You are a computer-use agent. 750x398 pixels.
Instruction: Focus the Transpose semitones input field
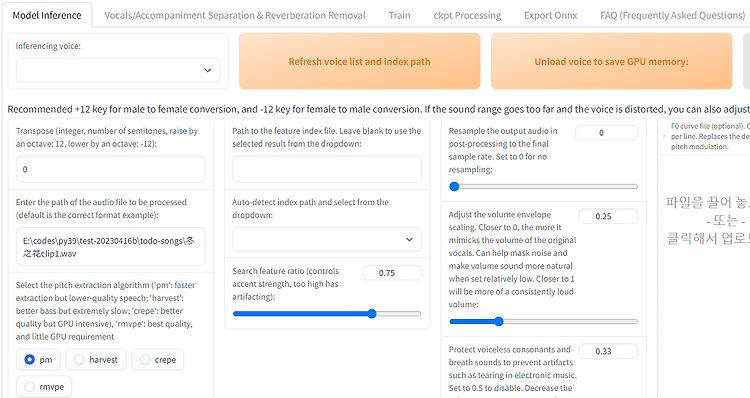click(x=110, y=169)
